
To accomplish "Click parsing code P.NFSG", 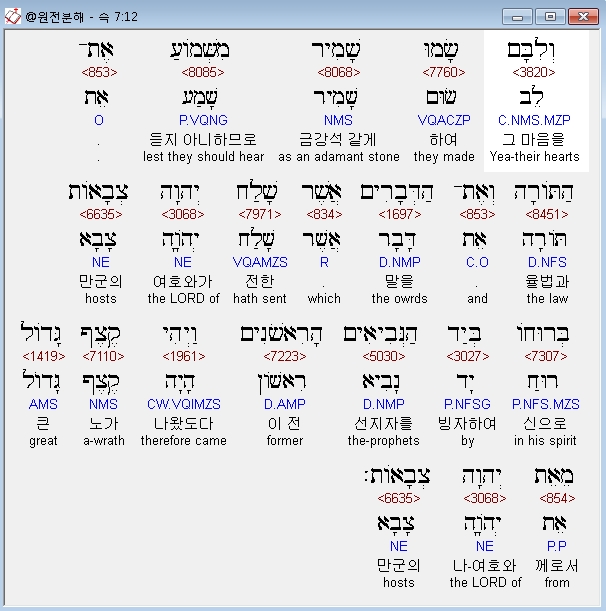I will pos(467,404).
